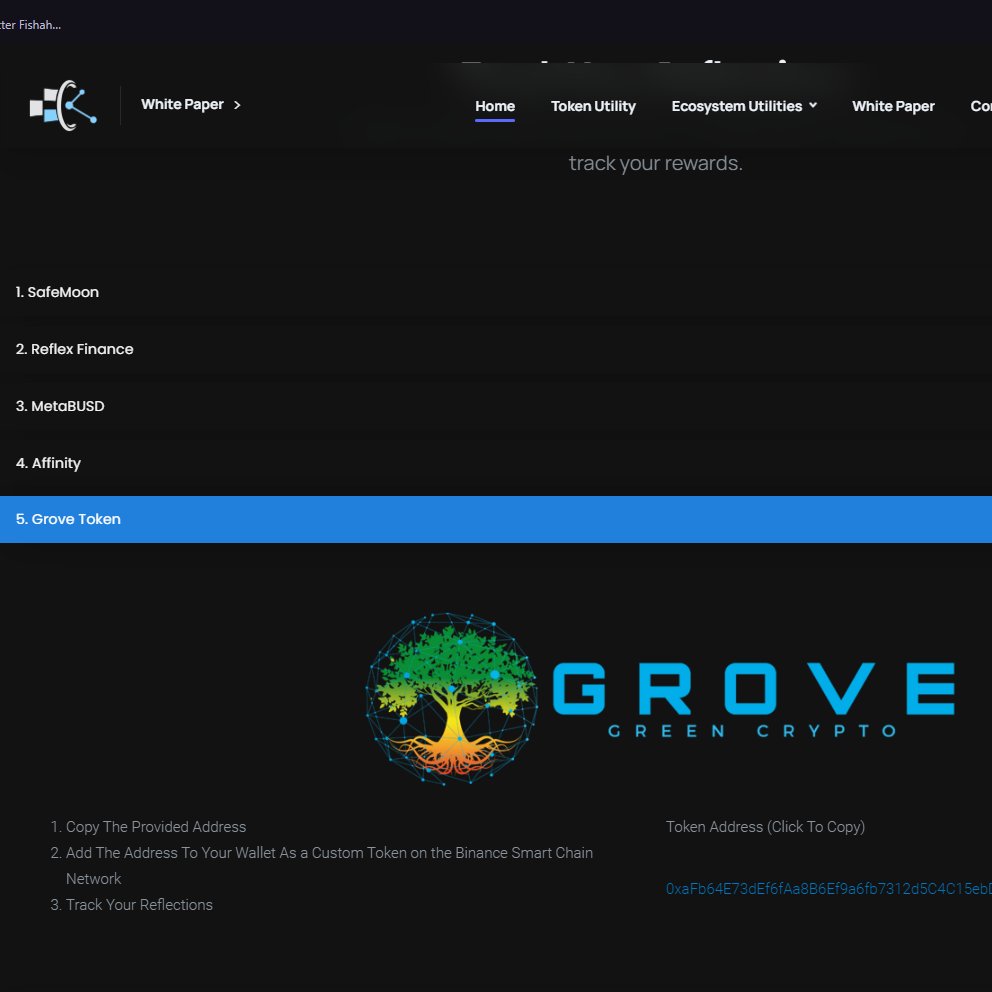Collapse the highlighted Grove Token section

pyautogui.click(x=68, y=519)
